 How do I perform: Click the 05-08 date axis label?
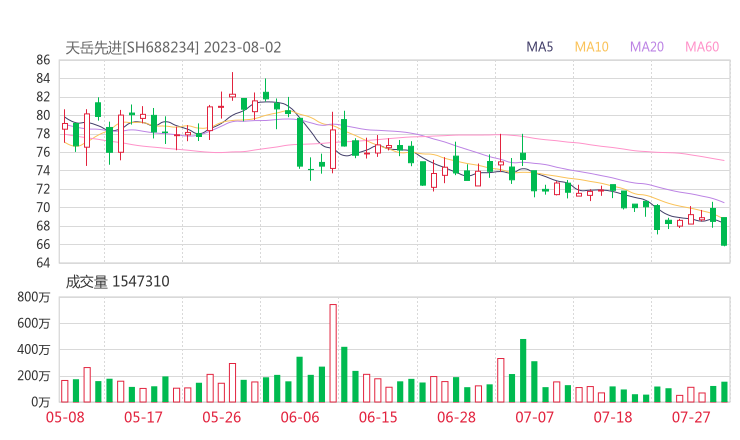point(65,417)
